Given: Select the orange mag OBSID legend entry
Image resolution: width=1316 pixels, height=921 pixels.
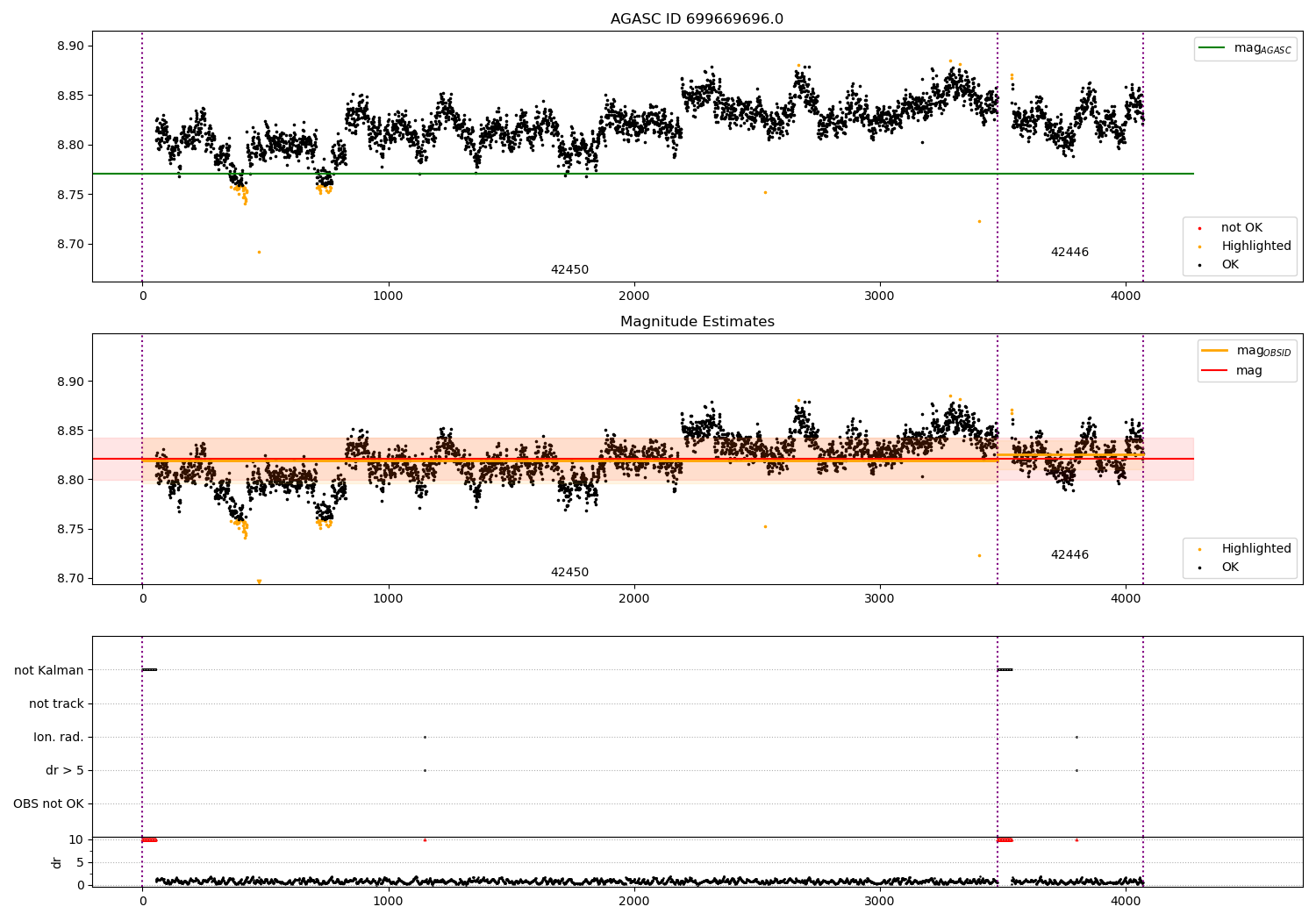Looking at the screenshot, I should pyautogui.click(x=1247, y=351).
